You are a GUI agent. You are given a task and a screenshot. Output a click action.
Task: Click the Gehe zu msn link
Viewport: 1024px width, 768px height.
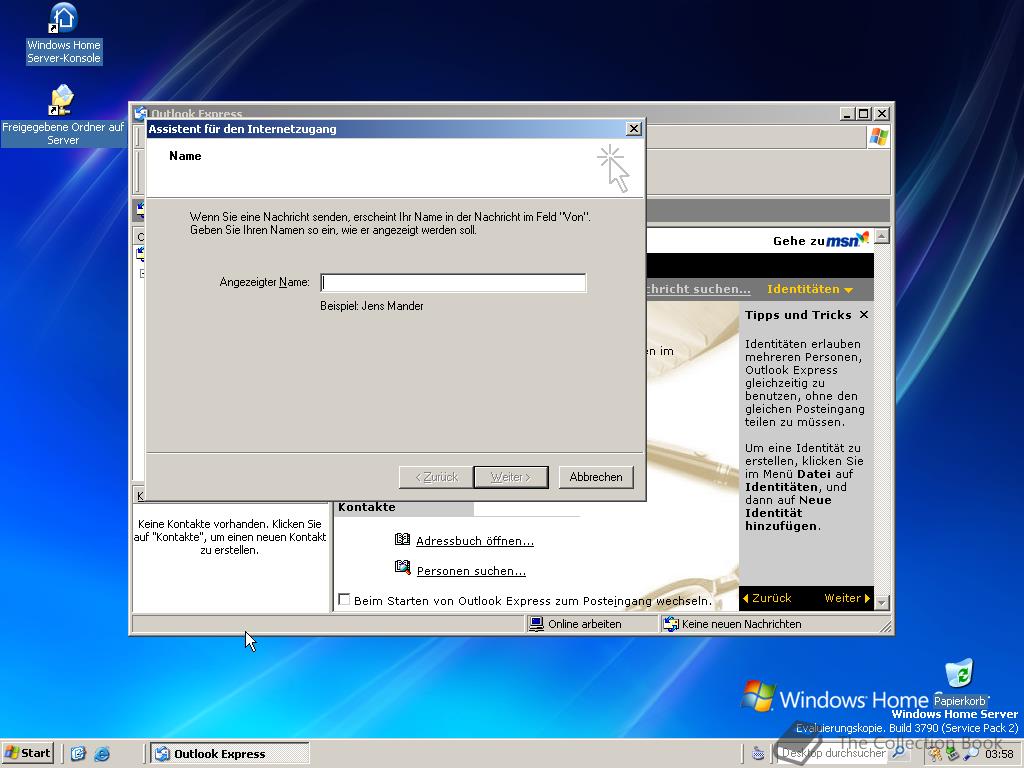821,240
